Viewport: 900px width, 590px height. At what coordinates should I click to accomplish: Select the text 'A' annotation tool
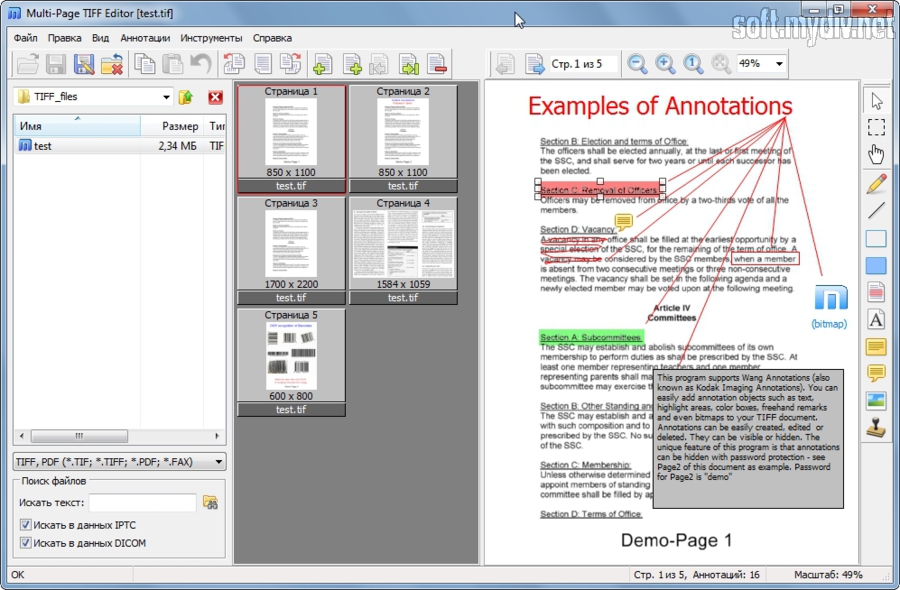pyautogui.click(x=876, y=319)
